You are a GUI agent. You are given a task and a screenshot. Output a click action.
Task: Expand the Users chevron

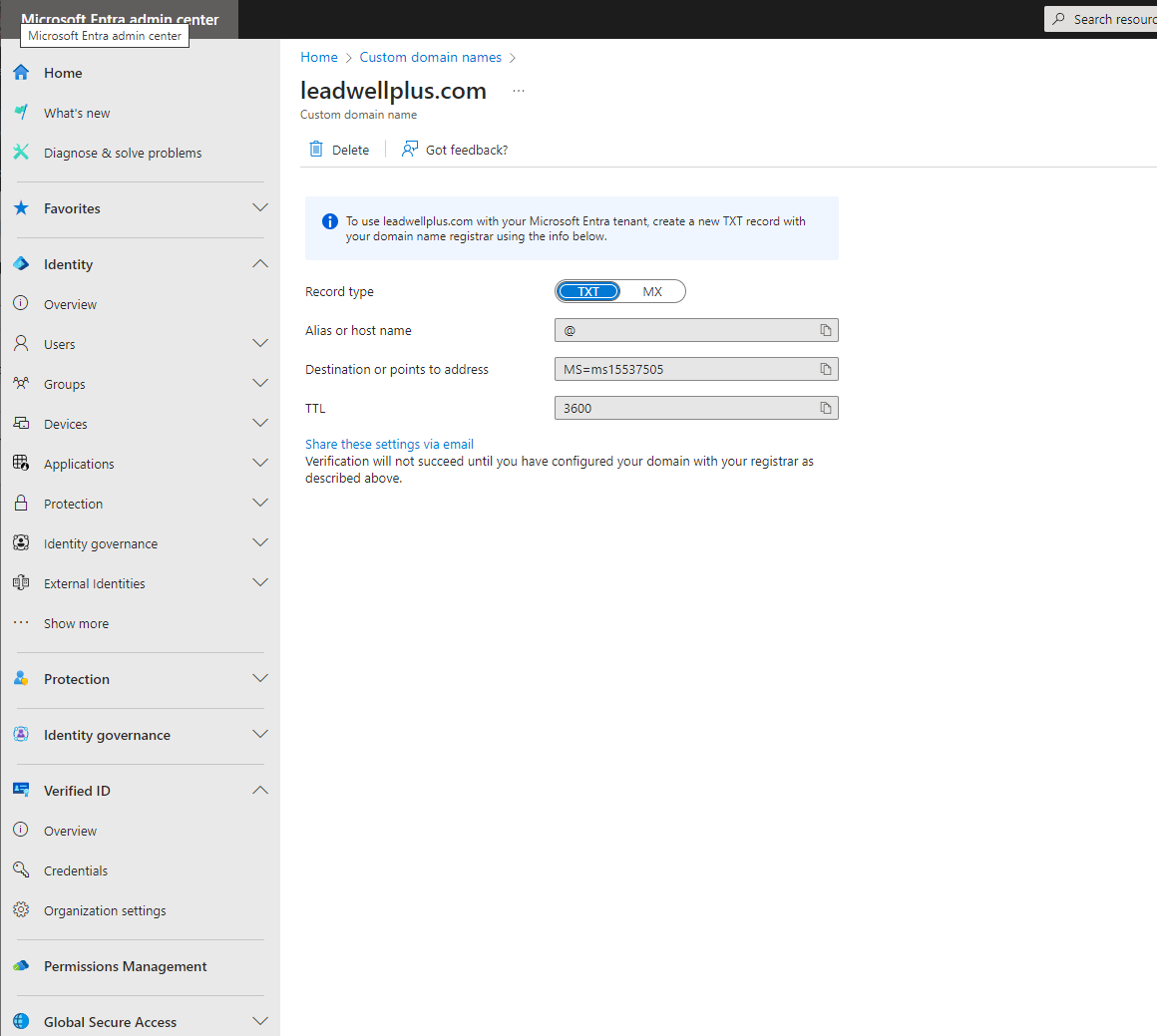coord(259,343)
